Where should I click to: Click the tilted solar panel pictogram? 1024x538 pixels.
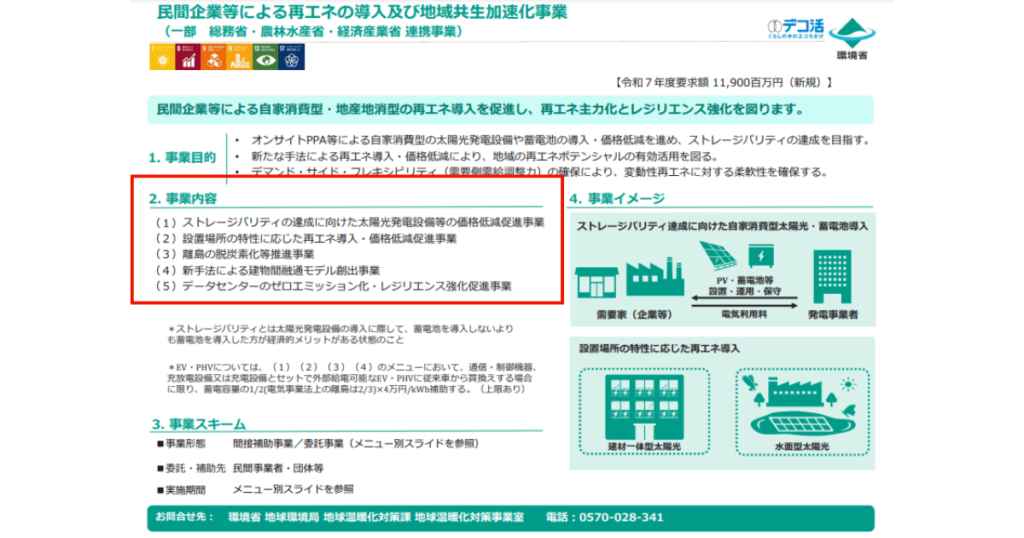point(718,256)
